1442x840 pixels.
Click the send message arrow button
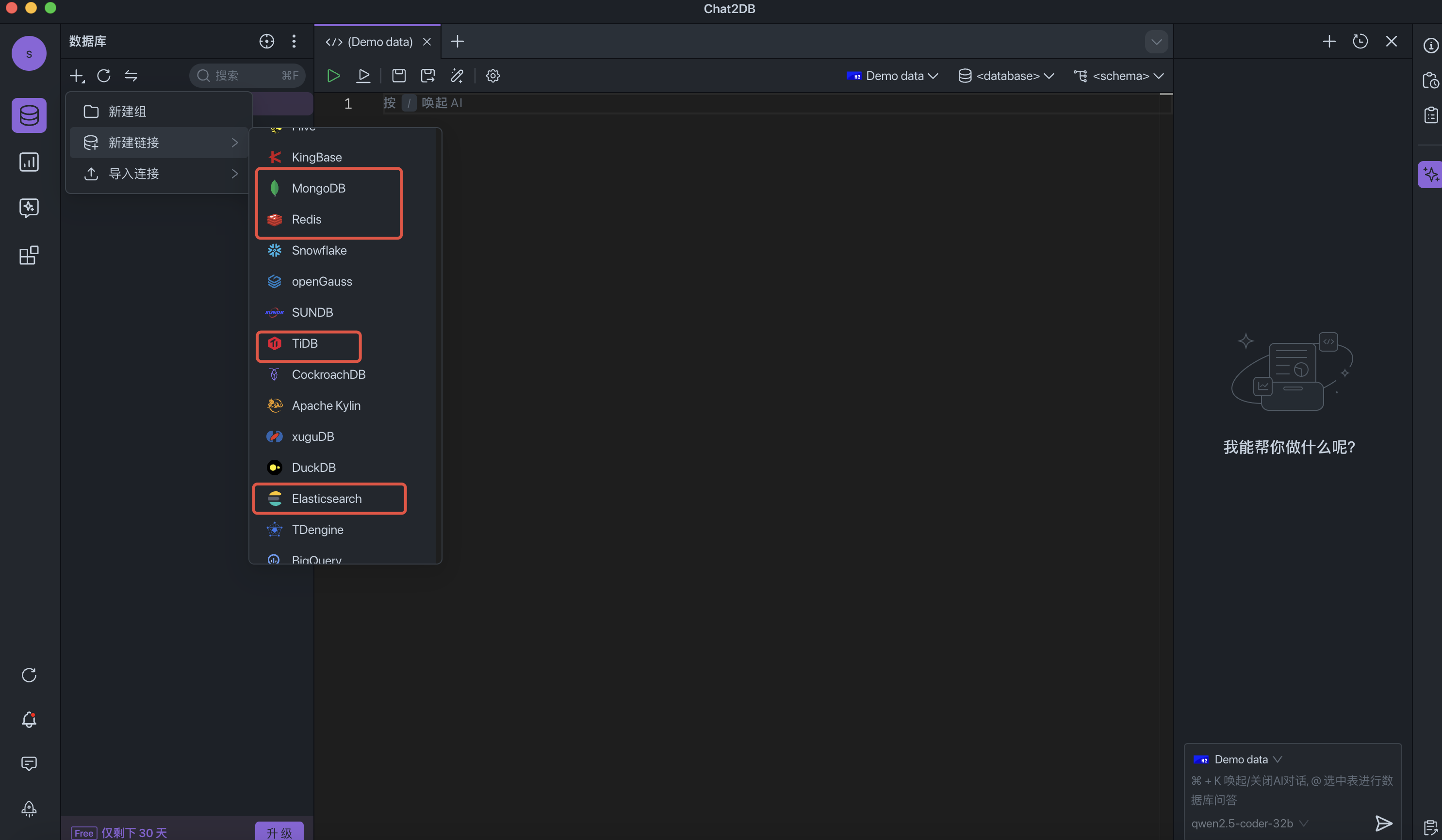(x=1383, y=823)
